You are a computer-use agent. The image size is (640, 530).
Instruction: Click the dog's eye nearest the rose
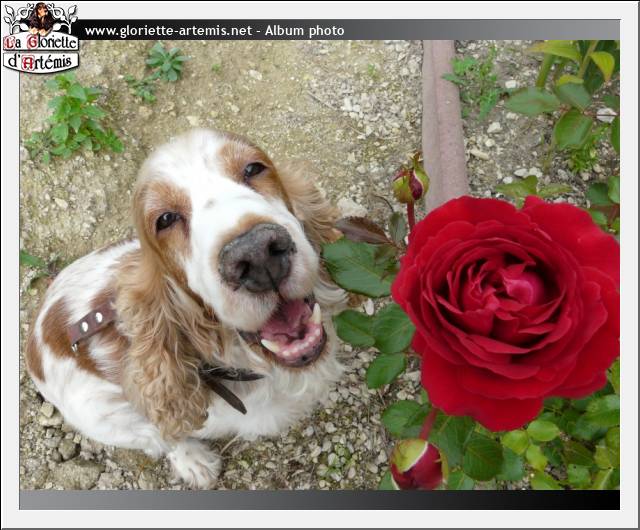(x=254, y=170)
